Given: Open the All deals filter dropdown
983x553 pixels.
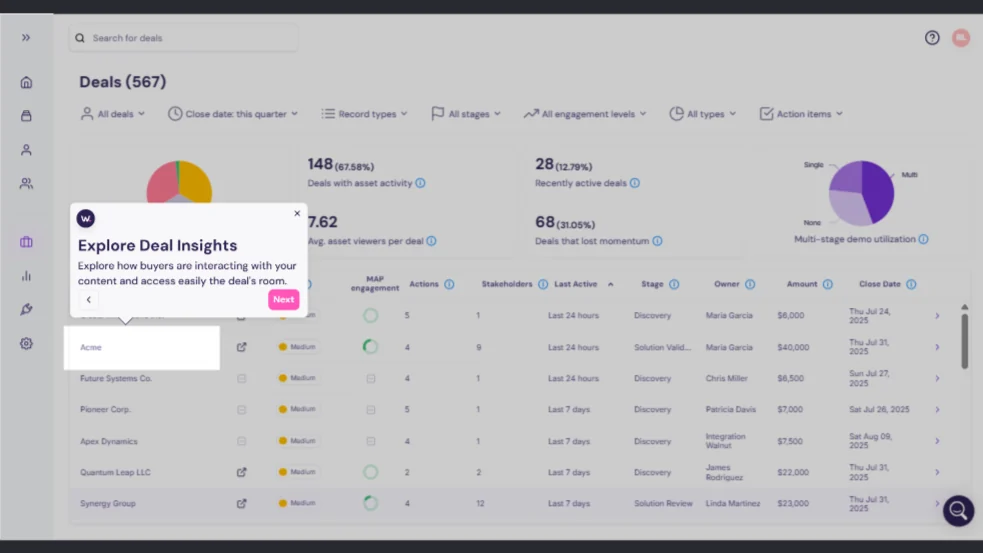Looking at the screenshot, I should coord(113,113).
